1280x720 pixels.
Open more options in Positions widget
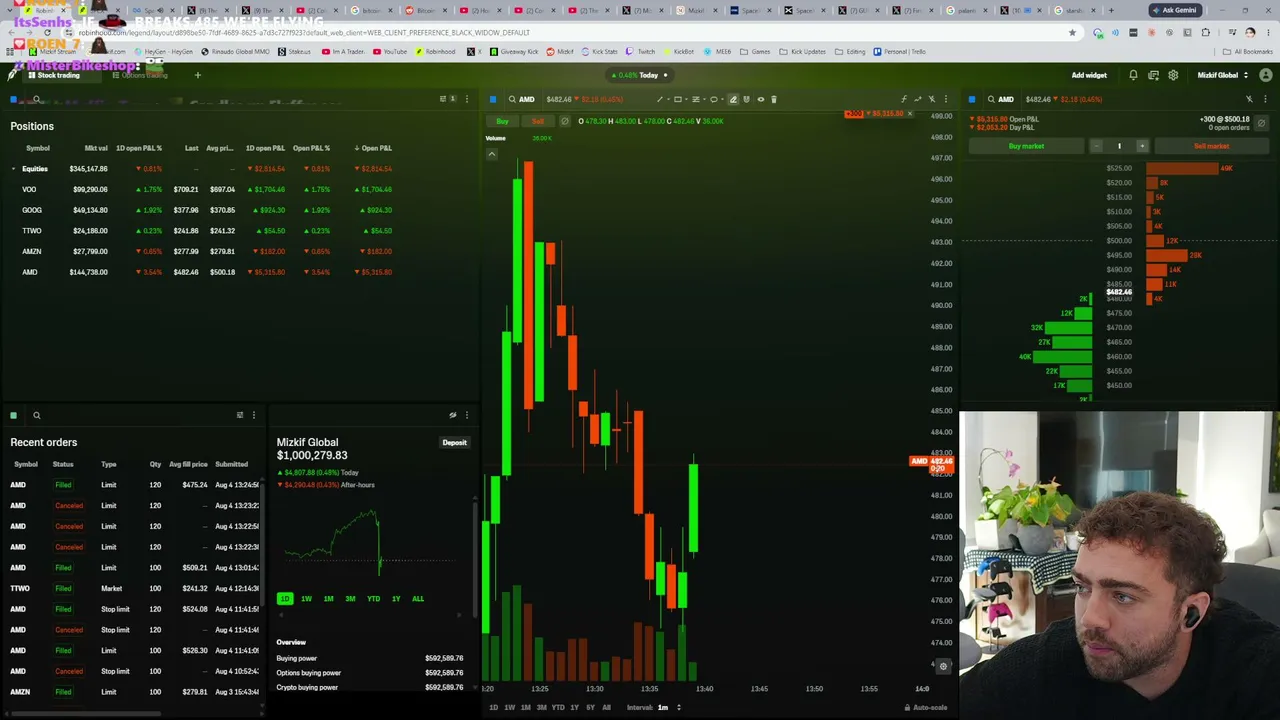click(x=466, y=99)
